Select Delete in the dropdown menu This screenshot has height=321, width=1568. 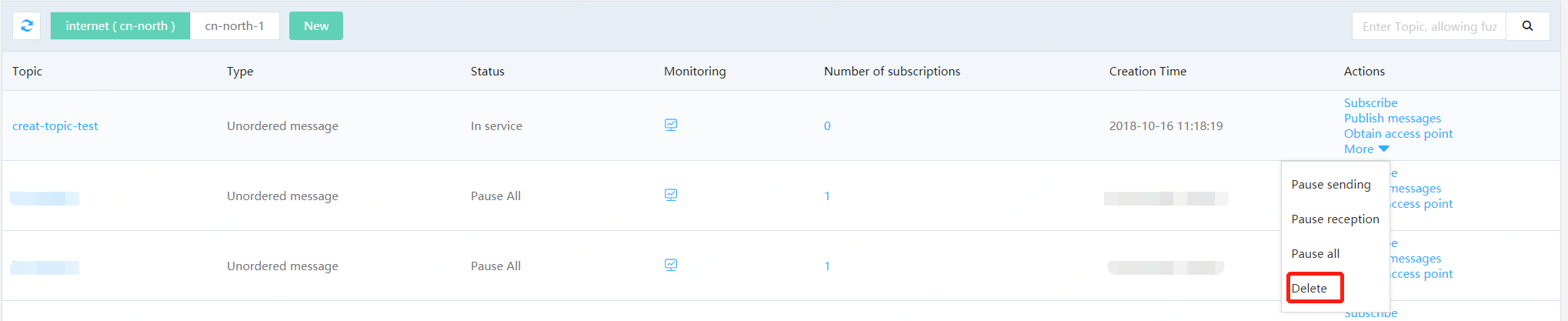[x=1315, y=288]
